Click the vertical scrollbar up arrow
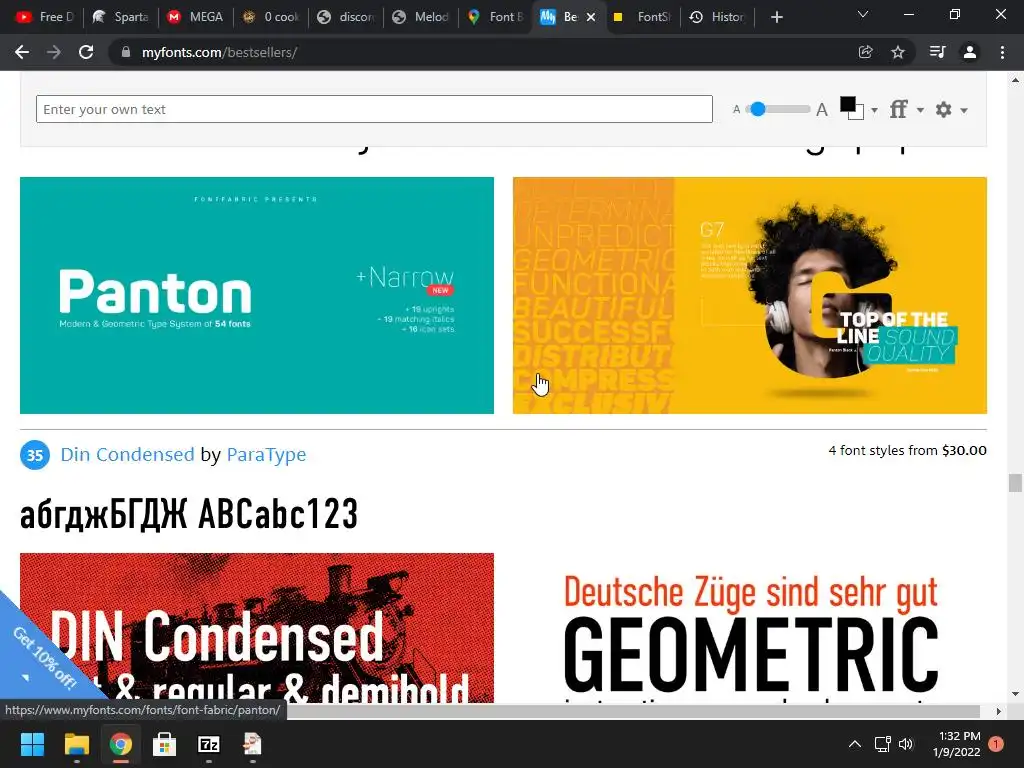The height and width of the screenshot is (768, 1024). (x=1015, y=80)
